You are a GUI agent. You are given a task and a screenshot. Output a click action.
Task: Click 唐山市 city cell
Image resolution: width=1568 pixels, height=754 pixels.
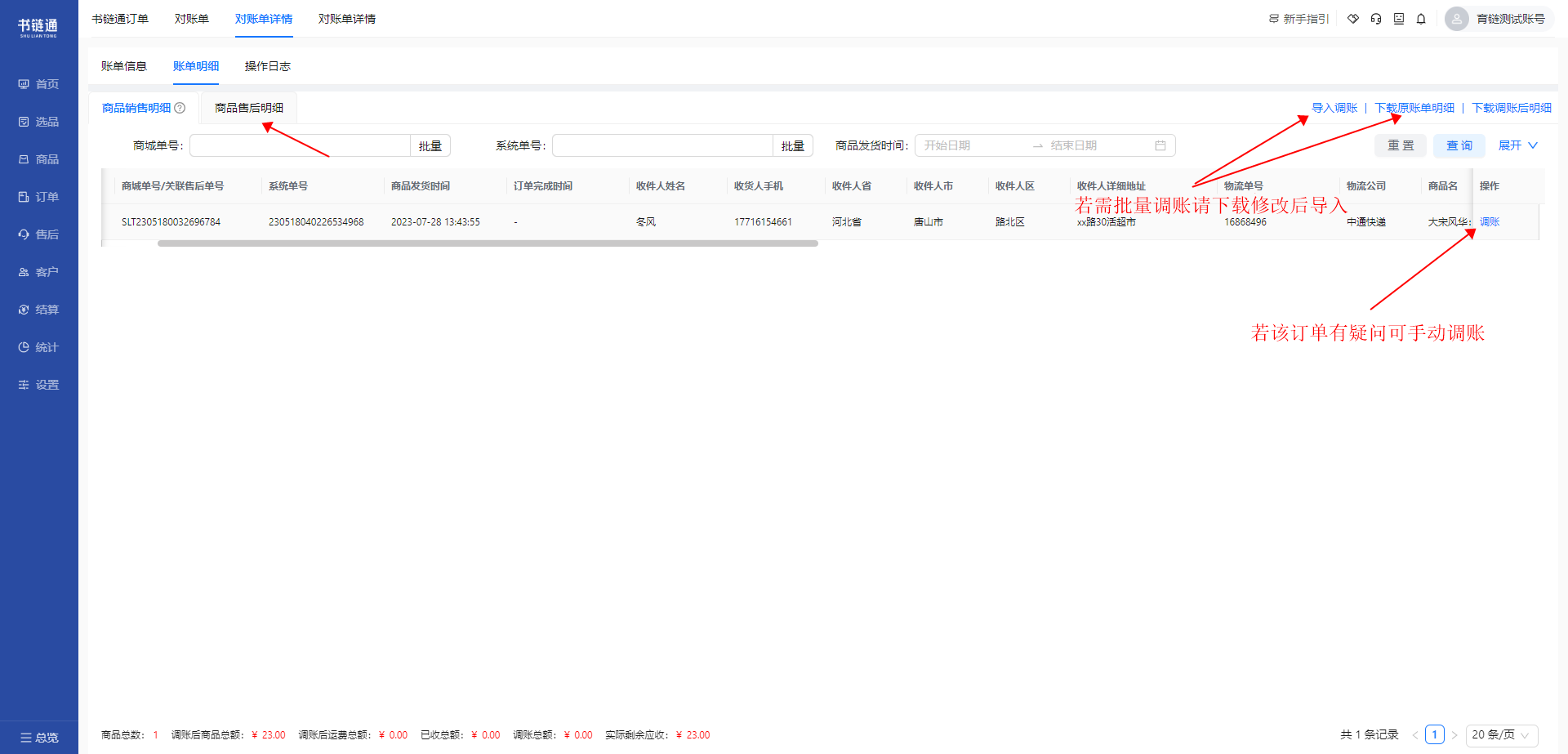pos(928,221)
